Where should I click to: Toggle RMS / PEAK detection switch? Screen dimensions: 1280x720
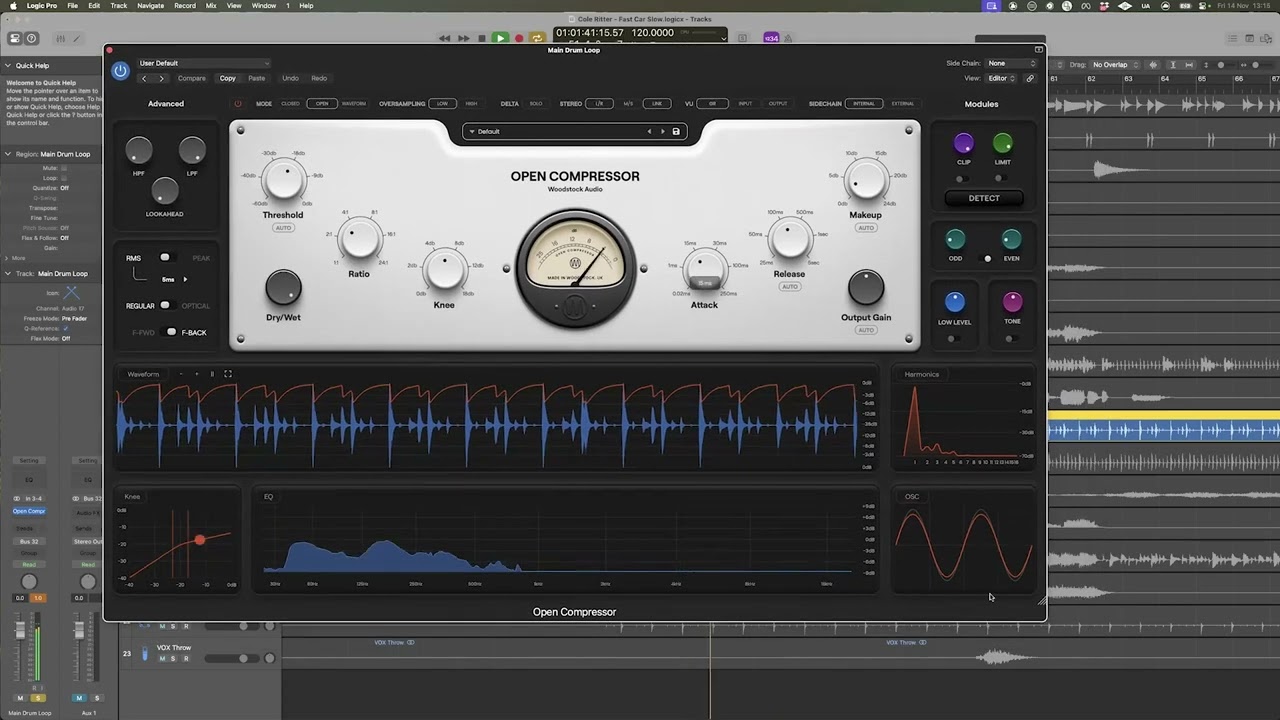pyautogui.click(x=167, y=258)
